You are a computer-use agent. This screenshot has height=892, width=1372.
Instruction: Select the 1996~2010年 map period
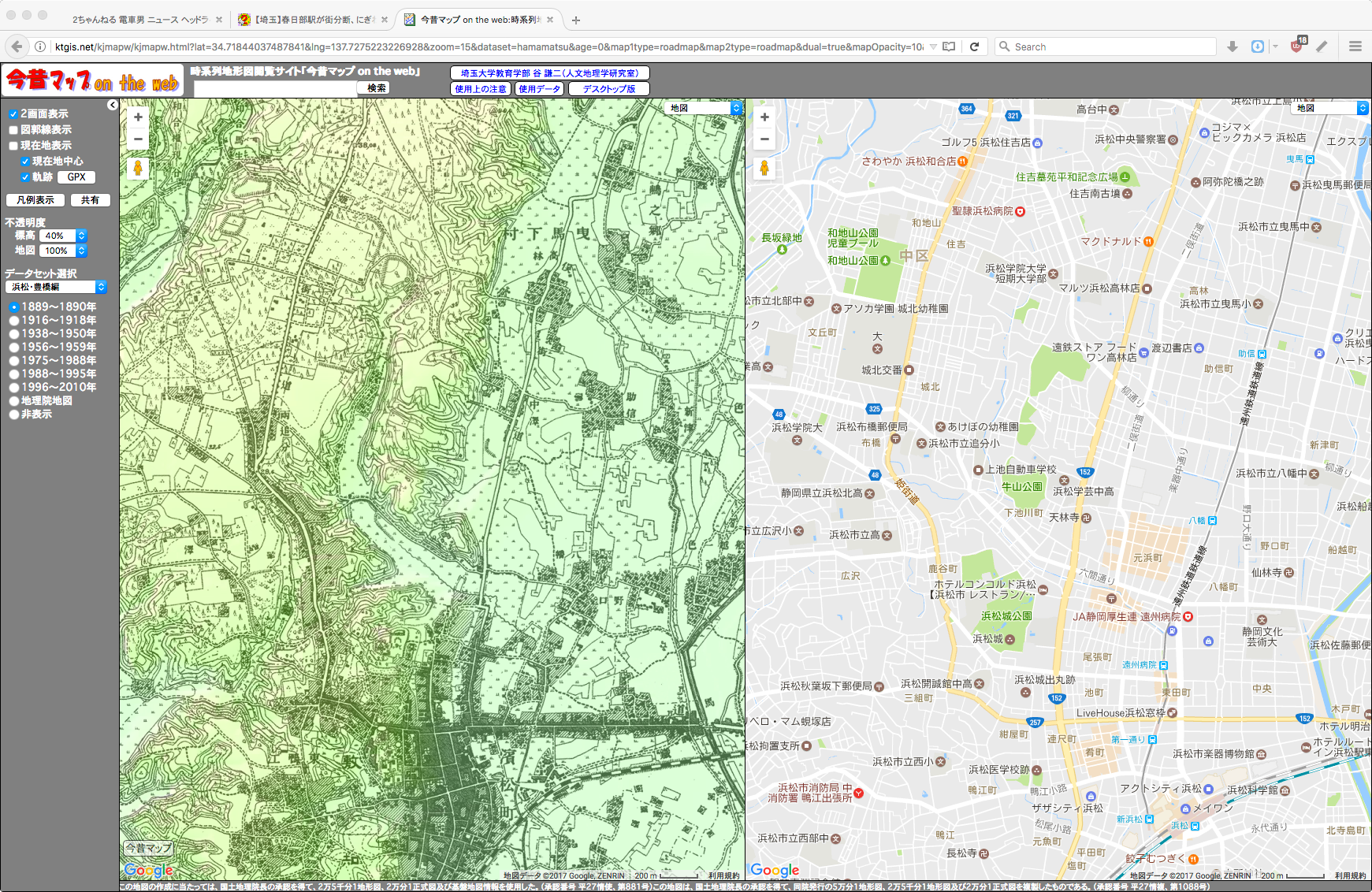(x=14, y=388)
